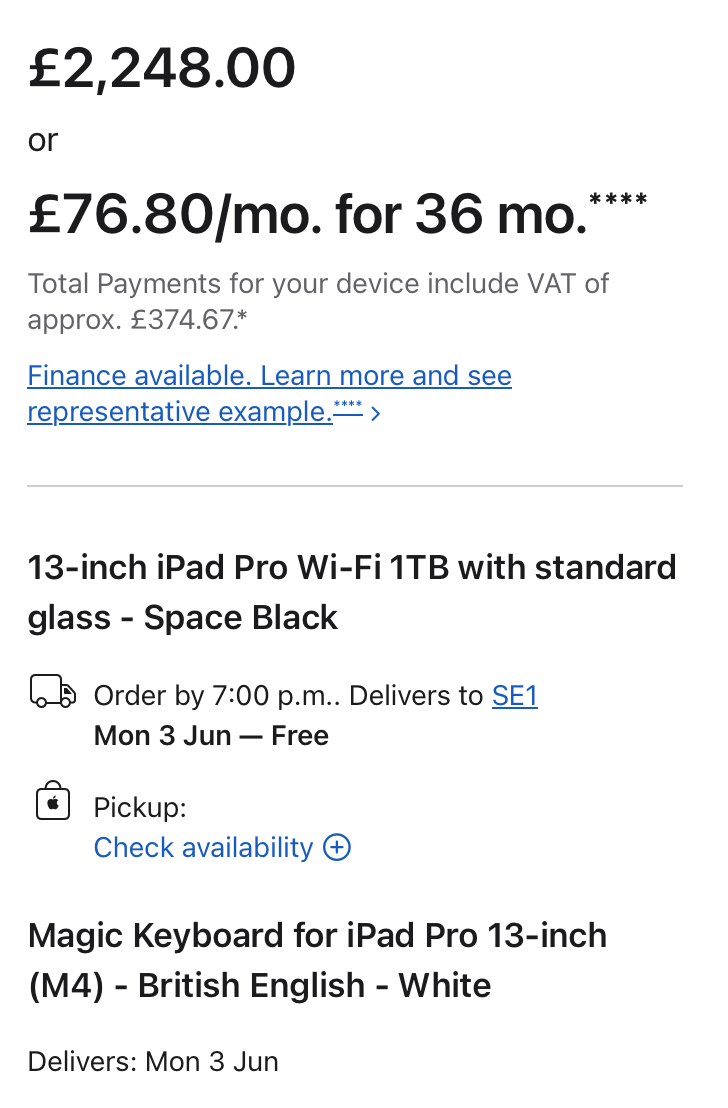Image resolution: width=728 pixels, height=1108 pixels.
Task: Click the plus circle beside Check availability
Action: pyautogui.click(x=337, y=848)
